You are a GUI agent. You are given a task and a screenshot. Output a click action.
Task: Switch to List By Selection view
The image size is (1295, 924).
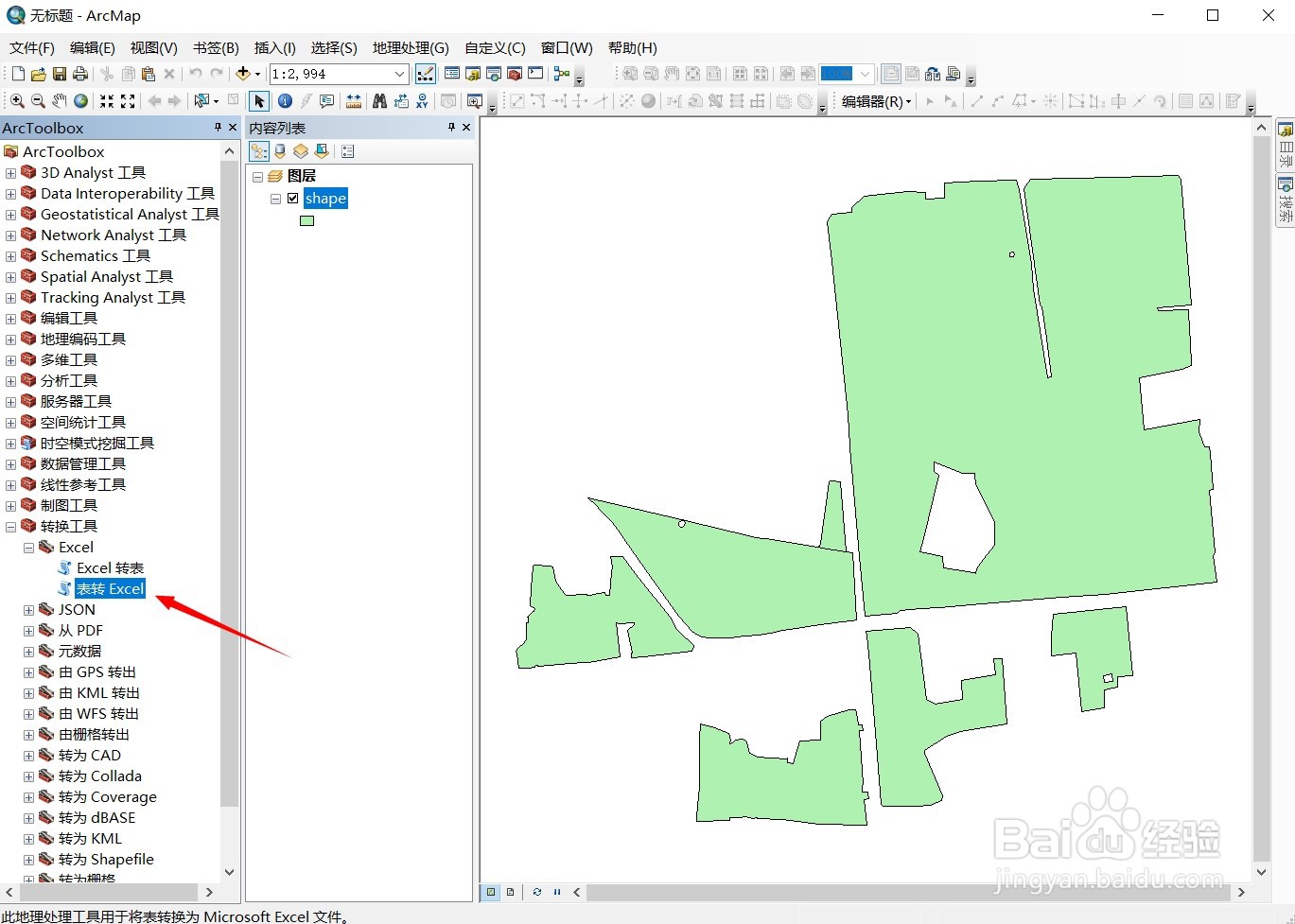[x=322, y=151]
